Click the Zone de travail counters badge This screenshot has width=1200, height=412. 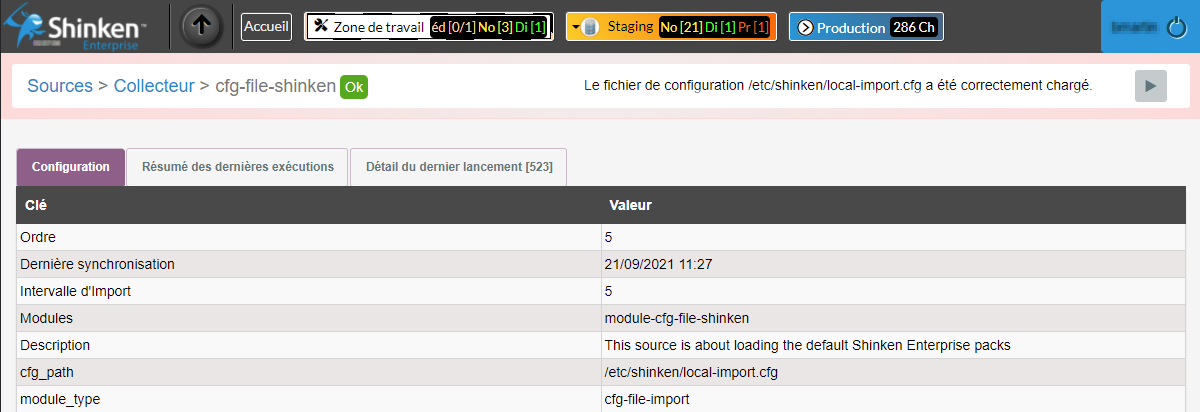pyautogui.click(x=489, y=27)
